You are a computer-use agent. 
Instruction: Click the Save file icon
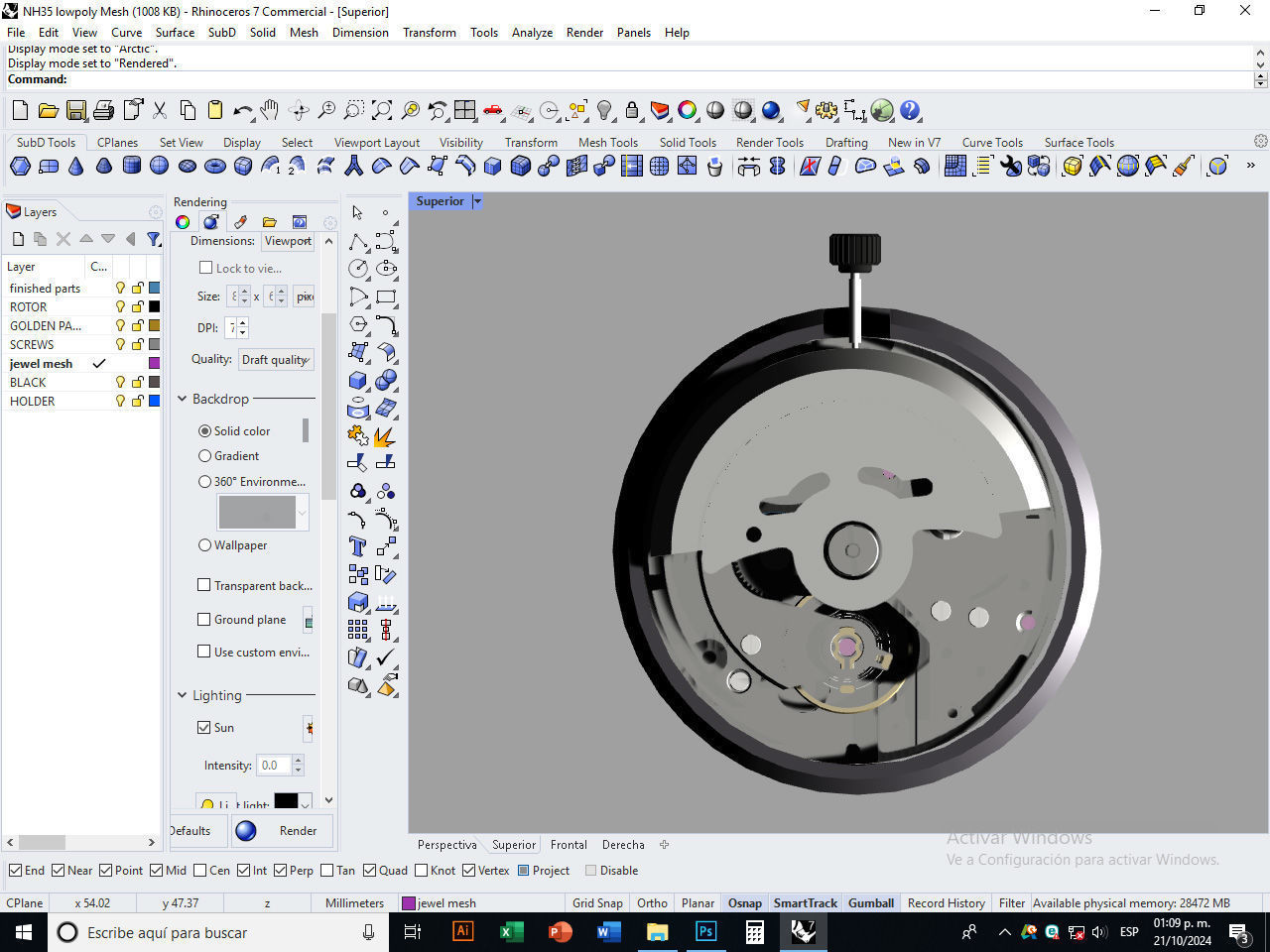point(76,110)
